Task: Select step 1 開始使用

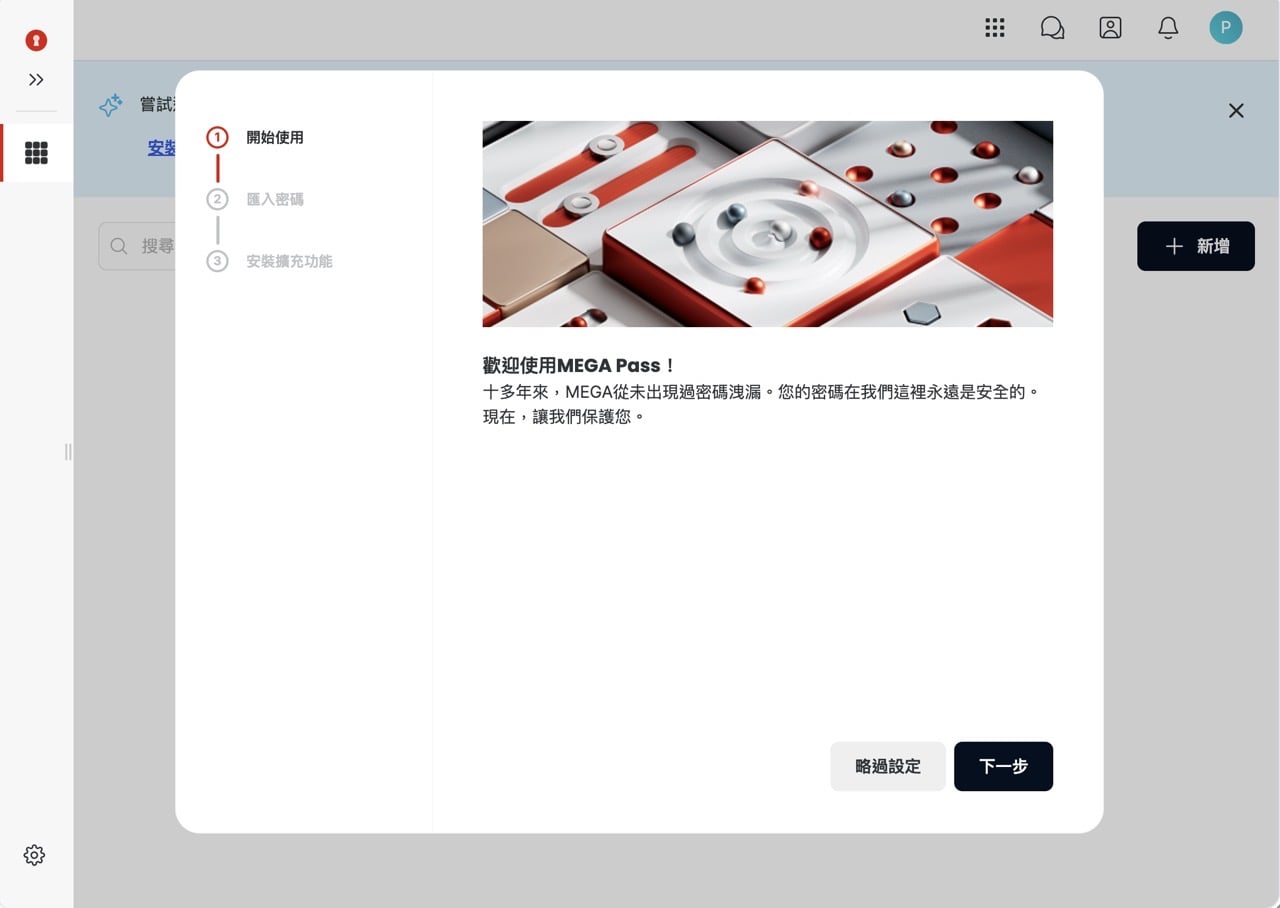Action: [255, 137]
